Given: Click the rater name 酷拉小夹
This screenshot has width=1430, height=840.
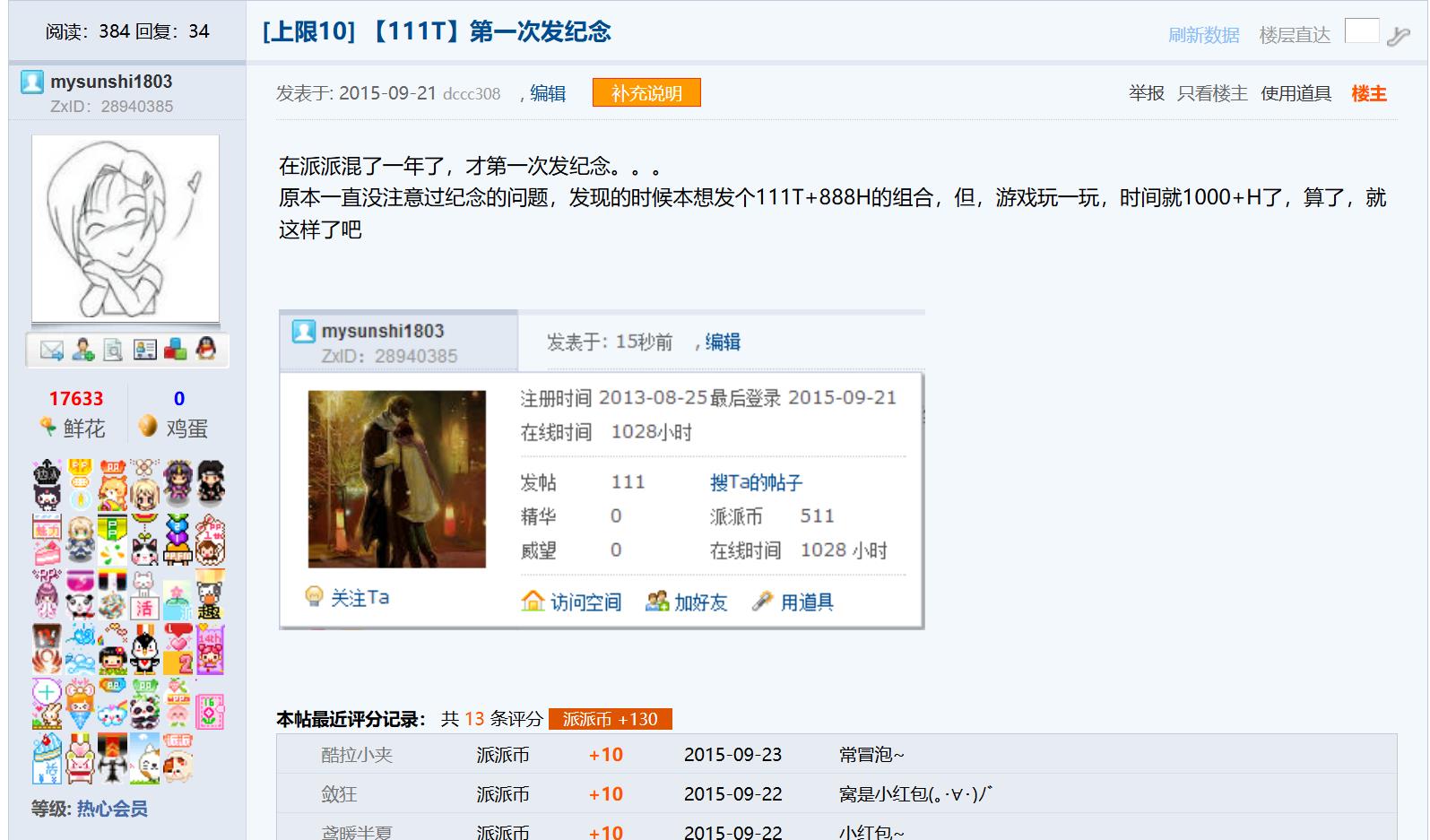Looking at the screenshot, I should (x=357, y=755).
